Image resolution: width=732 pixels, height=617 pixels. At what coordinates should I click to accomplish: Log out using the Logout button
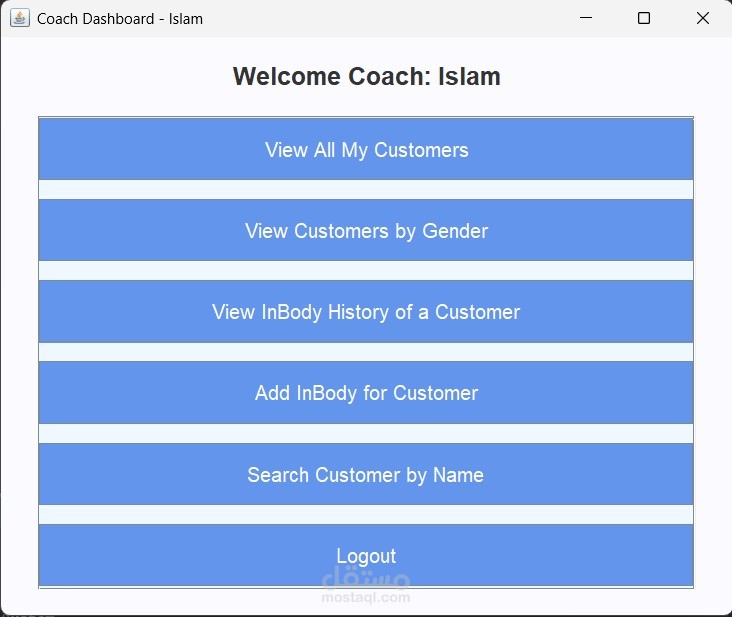[x=366, y=555]
